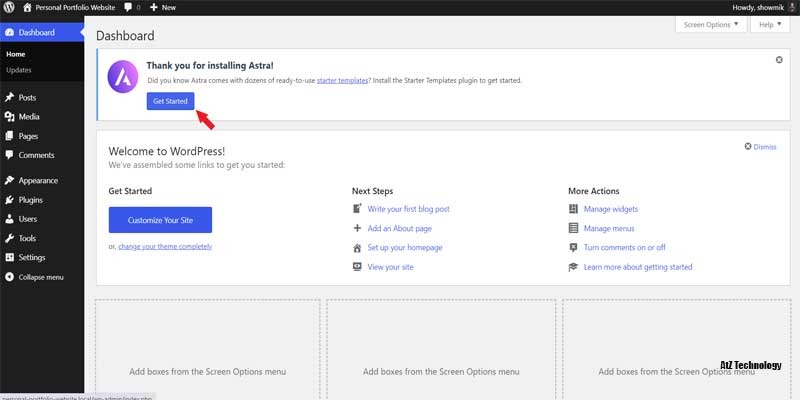Click Collapse menu label in sidebar
Screen dimensions: 800x400
pyautogui.click(x=41, y=277)
